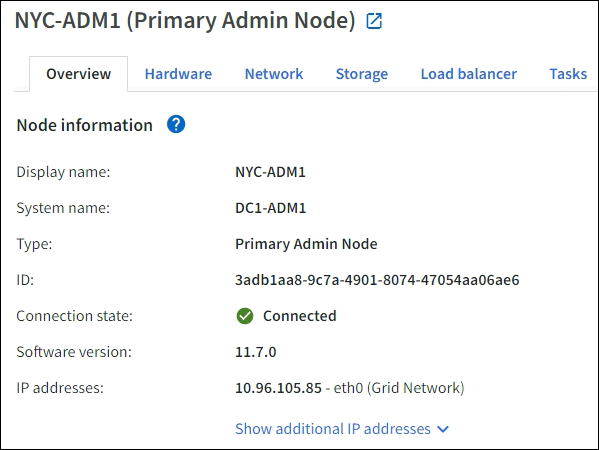The height and width of the screenshot is (450, 599).
Task: Select the node ID value text
Action: pos(377,280)
